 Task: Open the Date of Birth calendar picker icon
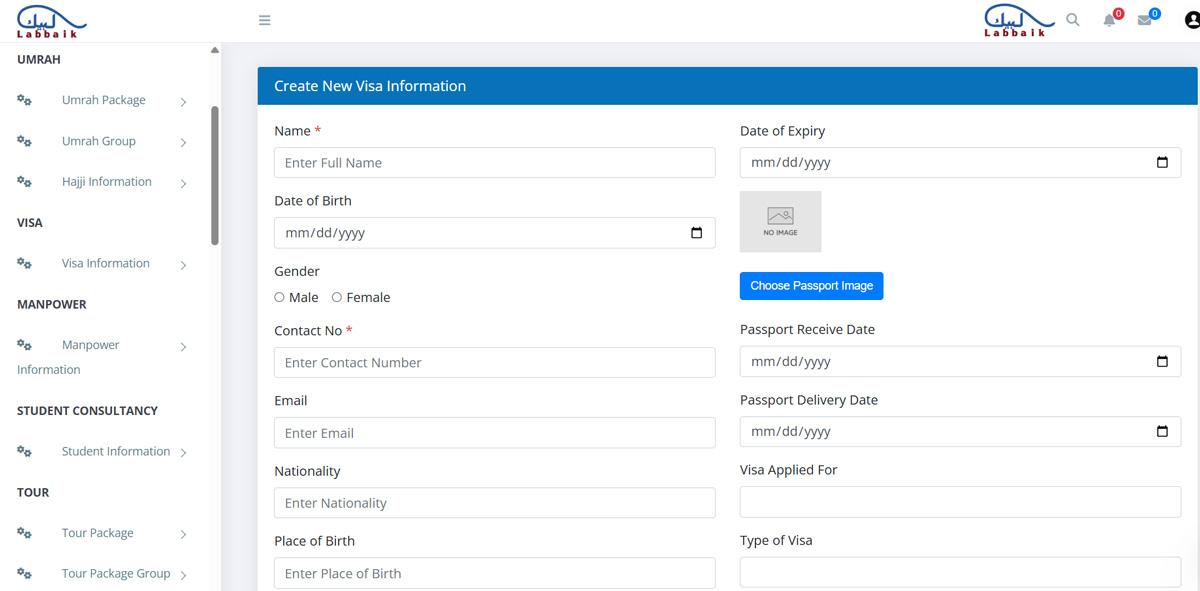tap(697, 233)
